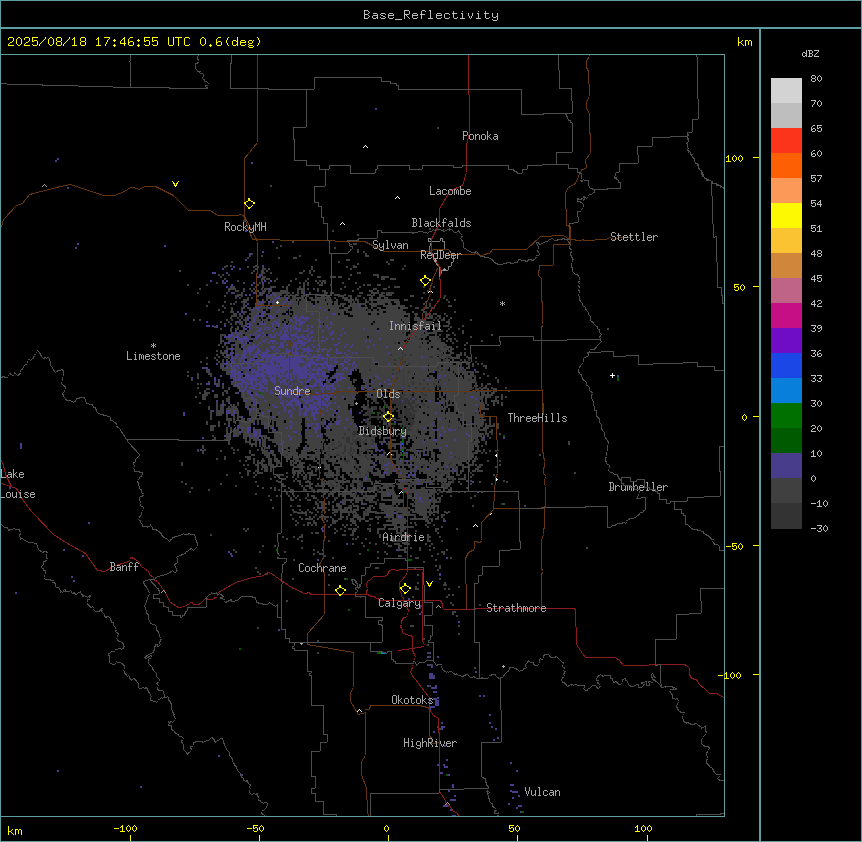Click the Innisfail city label

[x=415, y=326]
